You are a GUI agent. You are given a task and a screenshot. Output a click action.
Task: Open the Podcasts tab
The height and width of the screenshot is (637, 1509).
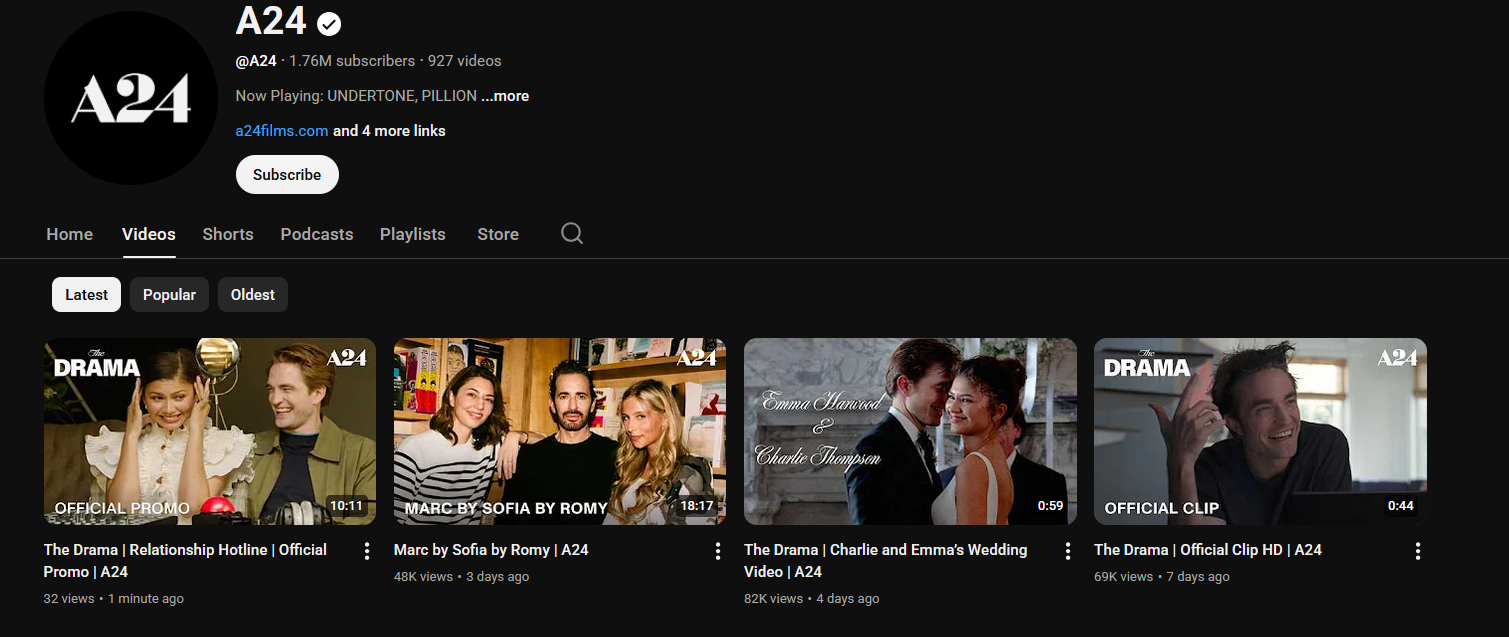point(317,234)
